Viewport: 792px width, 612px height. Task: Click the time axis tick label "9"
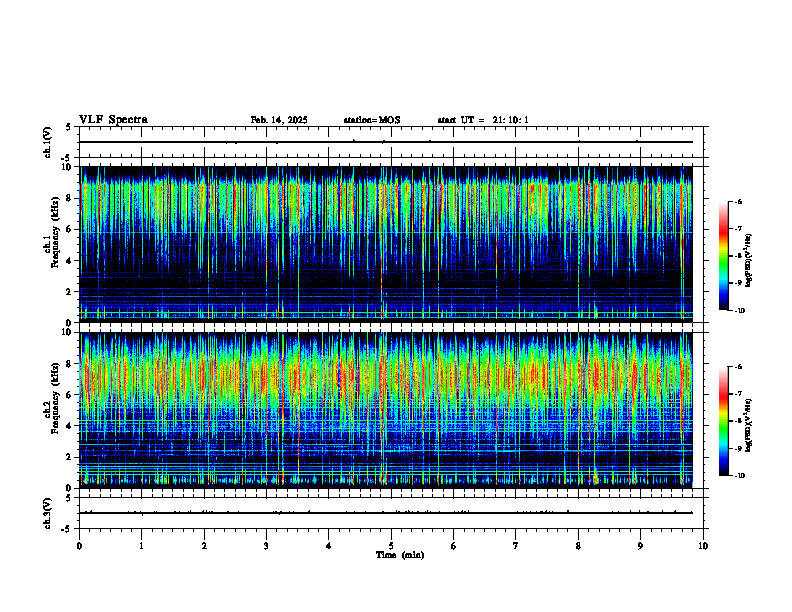click(x=640, y=546)
